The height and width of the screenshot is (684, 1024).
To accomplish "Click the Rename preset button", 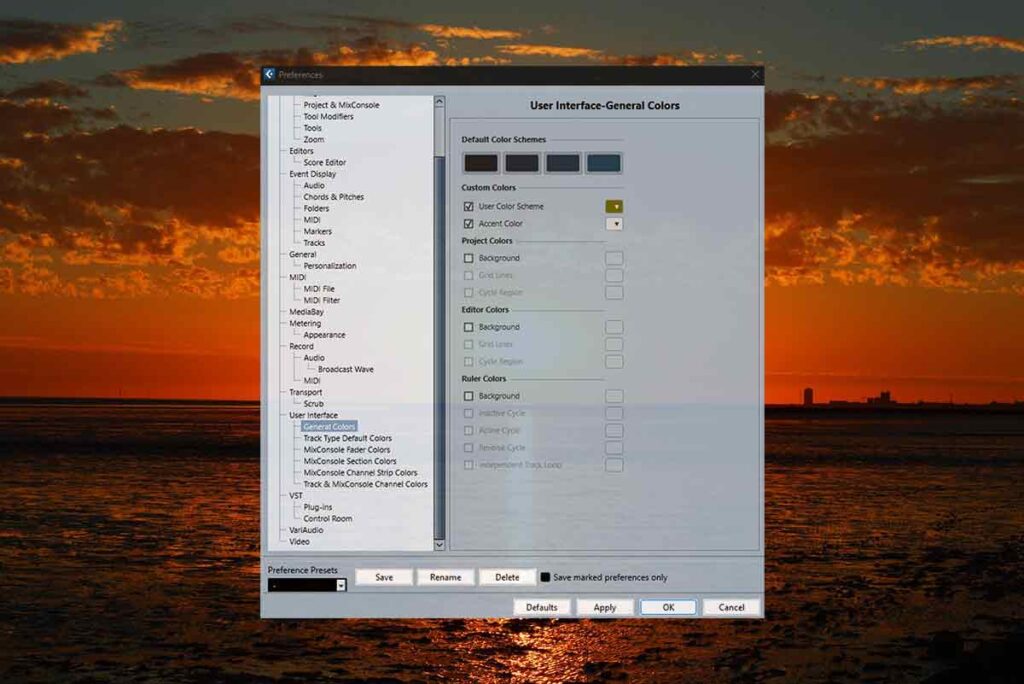I will 445,577.
